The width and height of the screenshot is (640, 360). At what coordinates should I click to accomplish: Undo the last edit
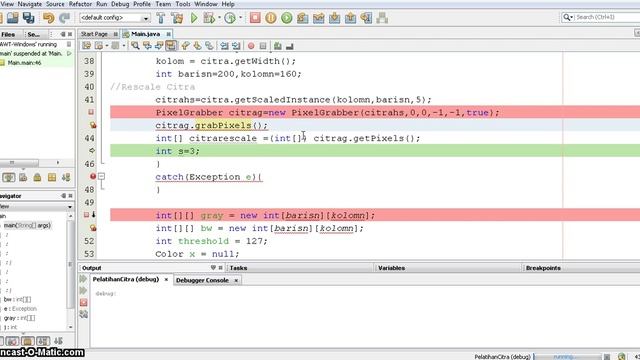pyautogui.click(x=48, y=18)
